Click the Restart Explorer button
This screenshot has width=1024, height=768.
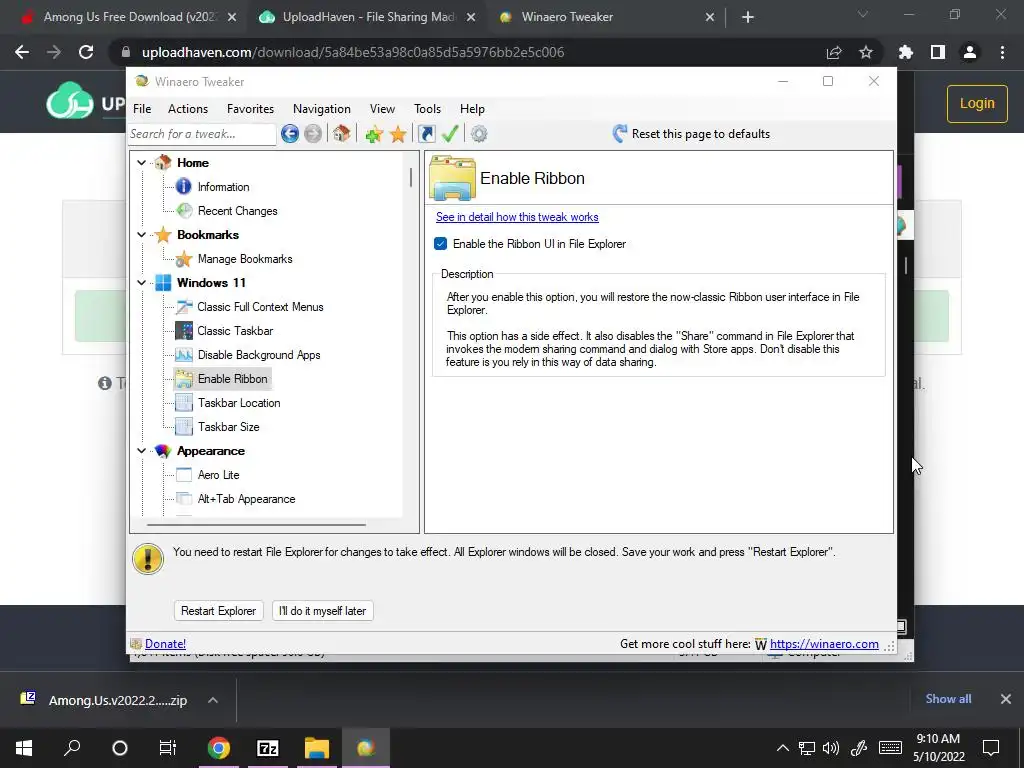pos(218,611)
